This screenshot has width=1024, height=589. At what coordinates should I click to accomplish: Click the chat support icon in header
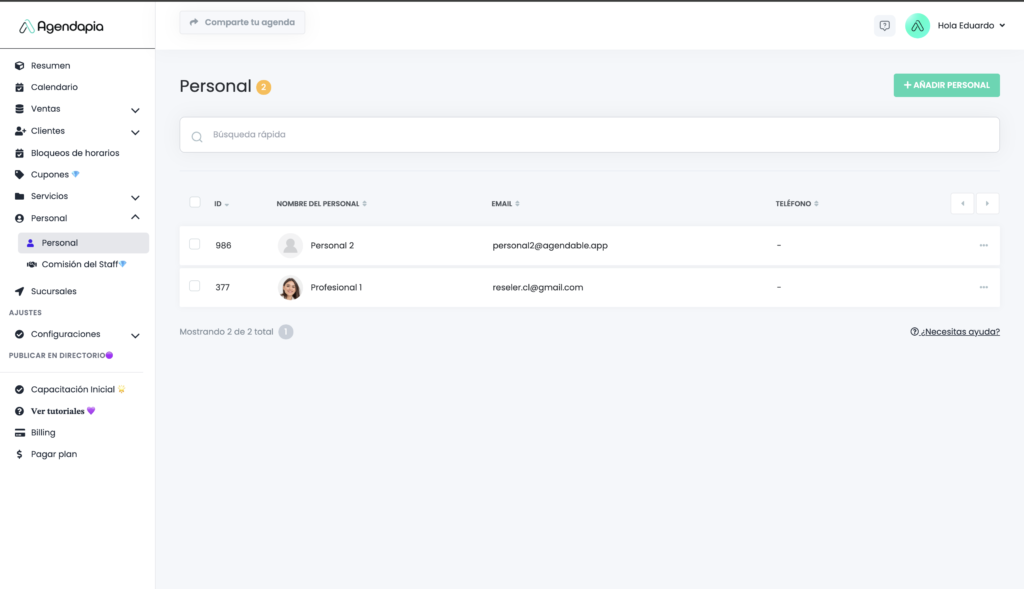pyautogui.click(x=884, y=26)
